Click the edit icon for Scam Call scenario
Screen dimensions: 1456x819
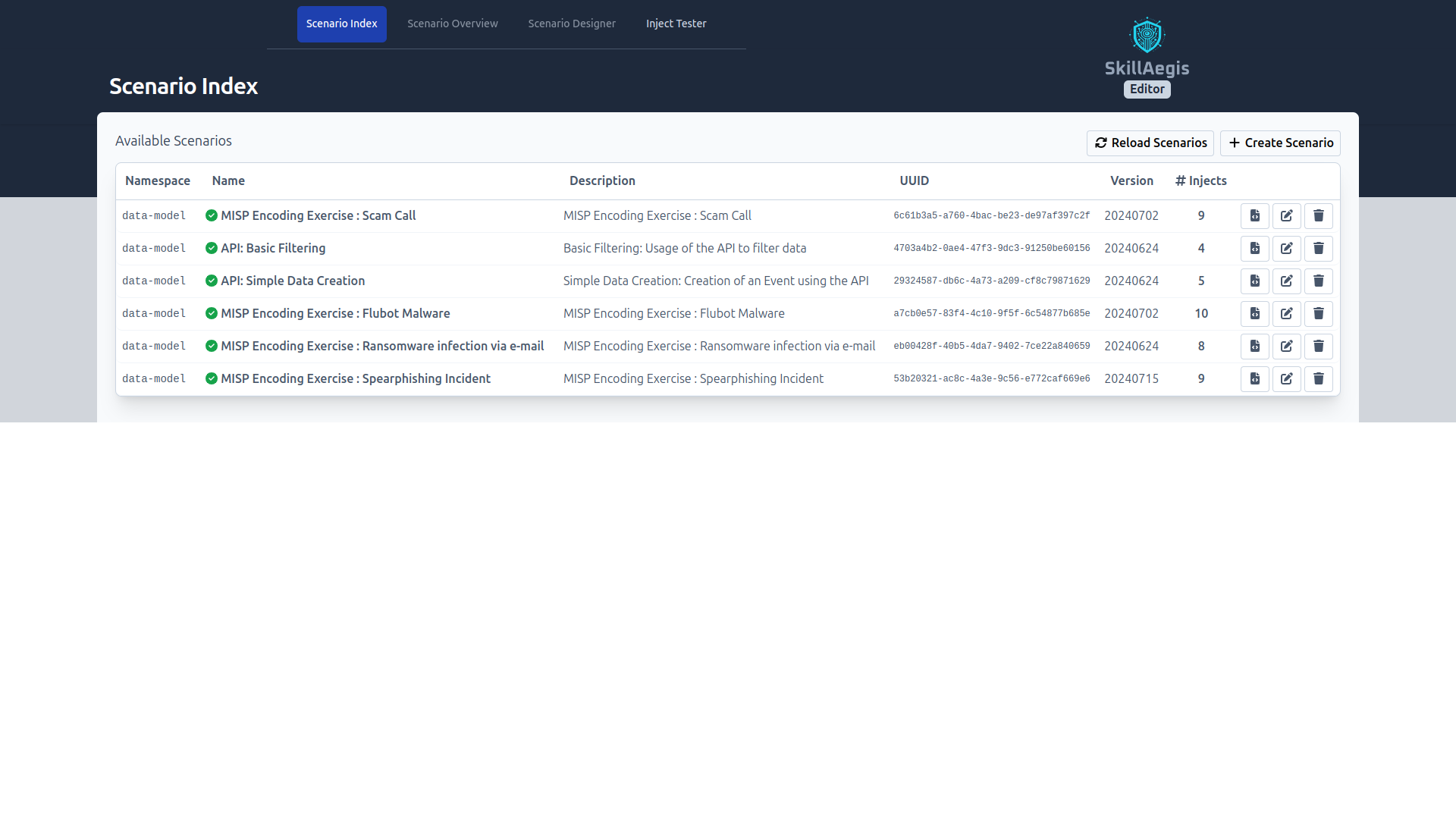(x=1287, y=216)
